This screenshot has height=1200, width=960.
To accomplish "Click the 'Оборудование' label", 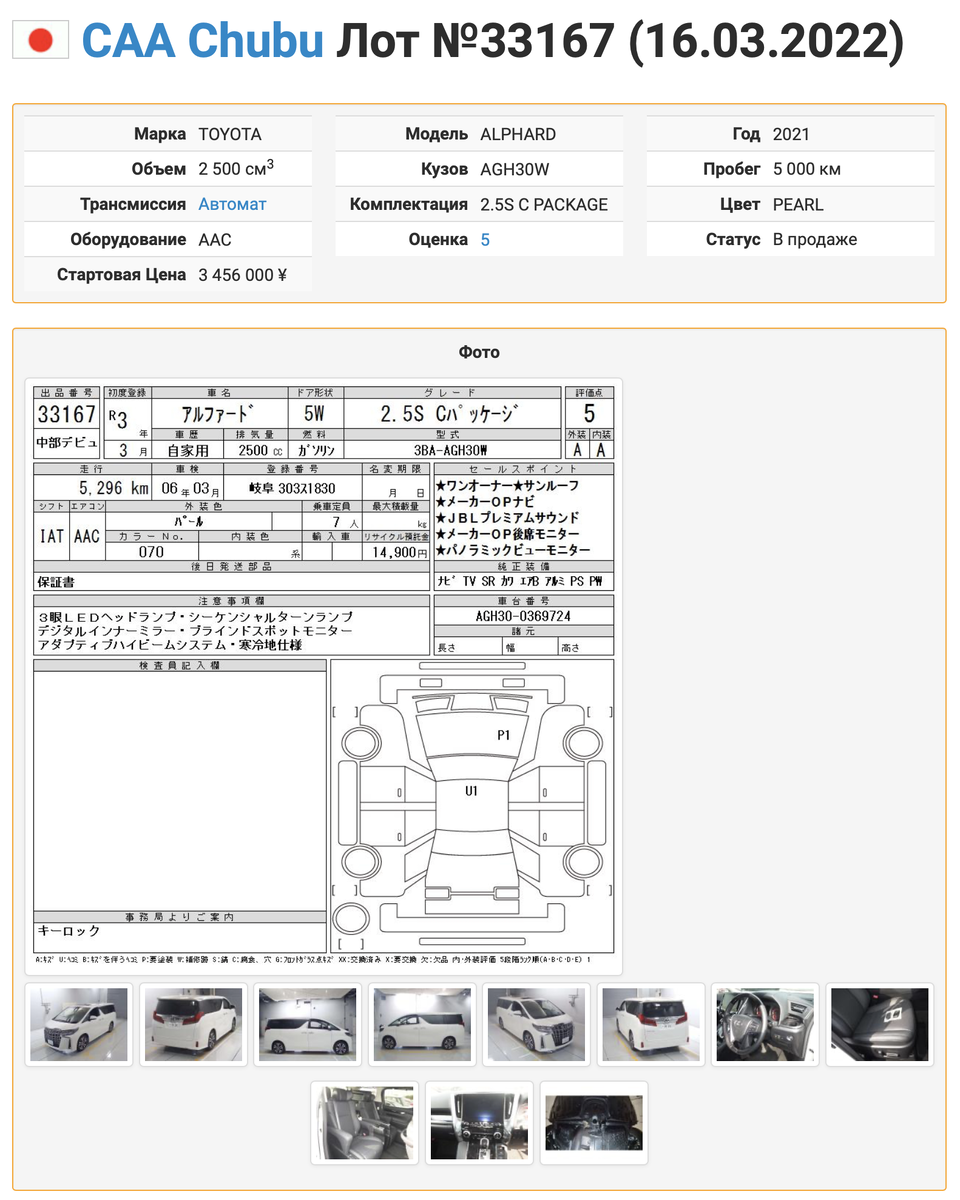I will 129,239.
